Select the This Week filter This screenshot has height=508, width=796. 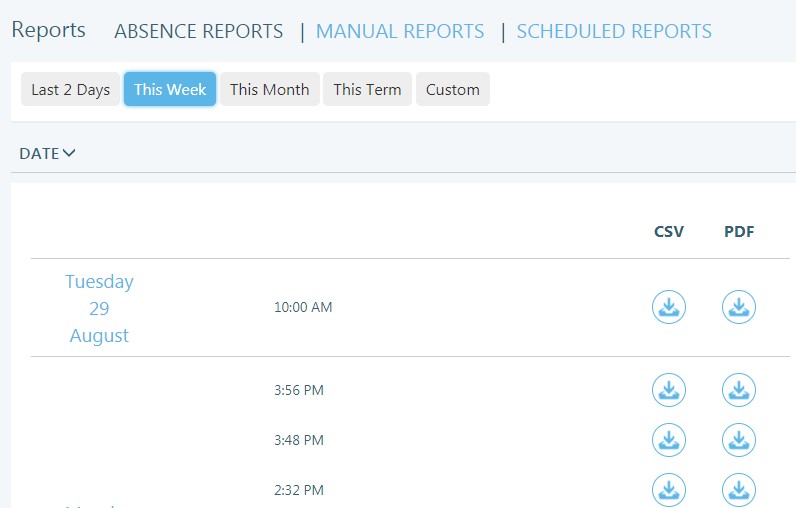[x=170, y=89]
